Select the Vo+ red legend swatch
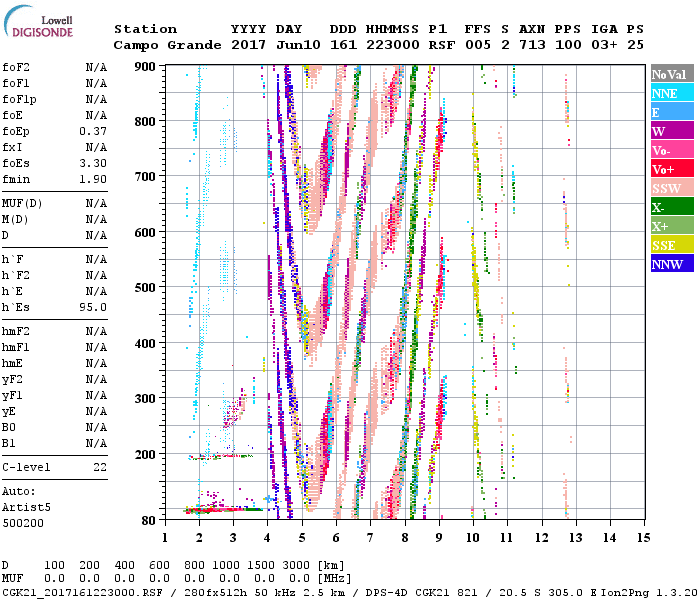The width and height of the screenshot is (700, 600). click(x=672, y=169)
